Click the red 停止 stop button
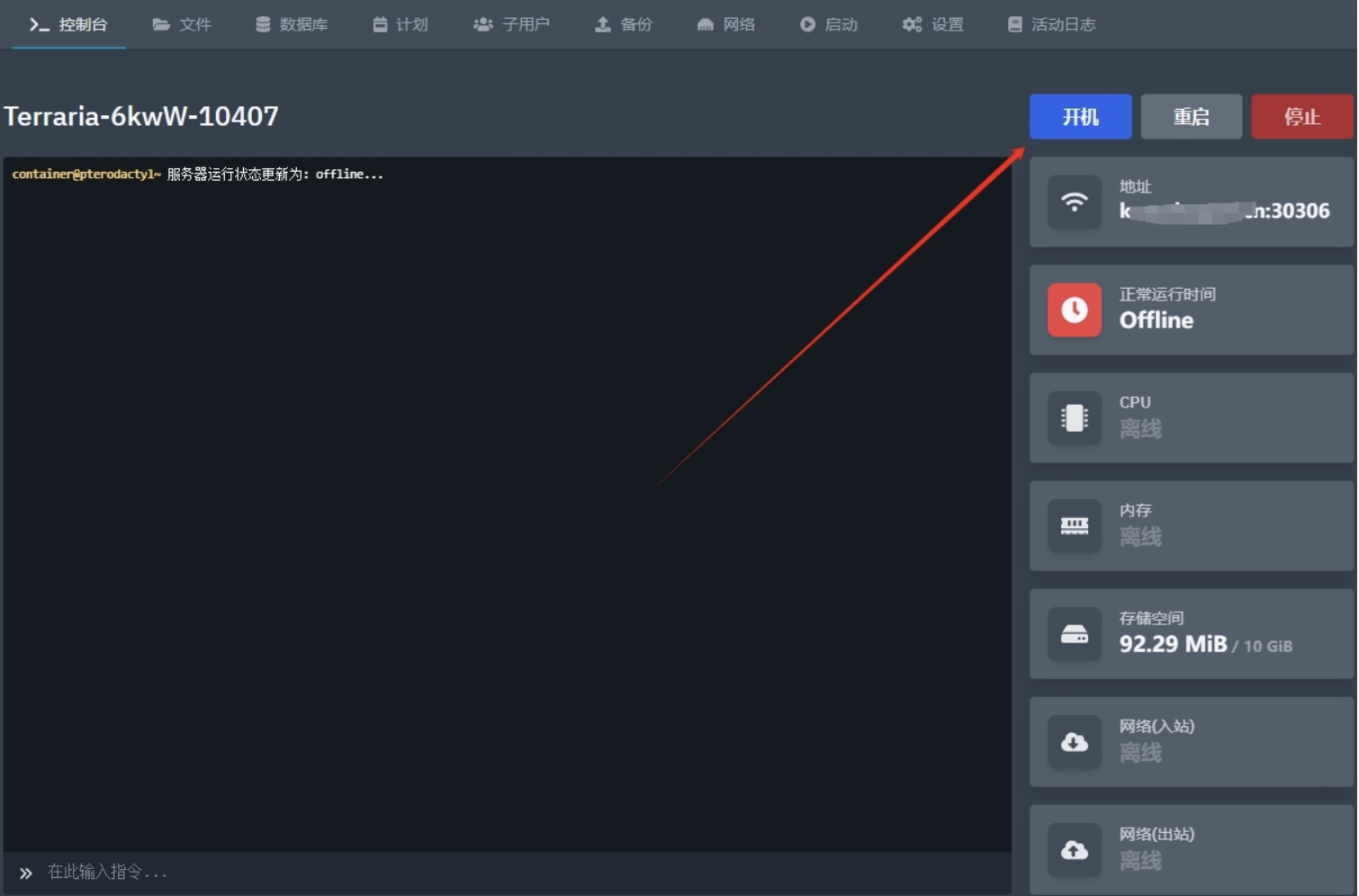 [x=1301, y=117]
